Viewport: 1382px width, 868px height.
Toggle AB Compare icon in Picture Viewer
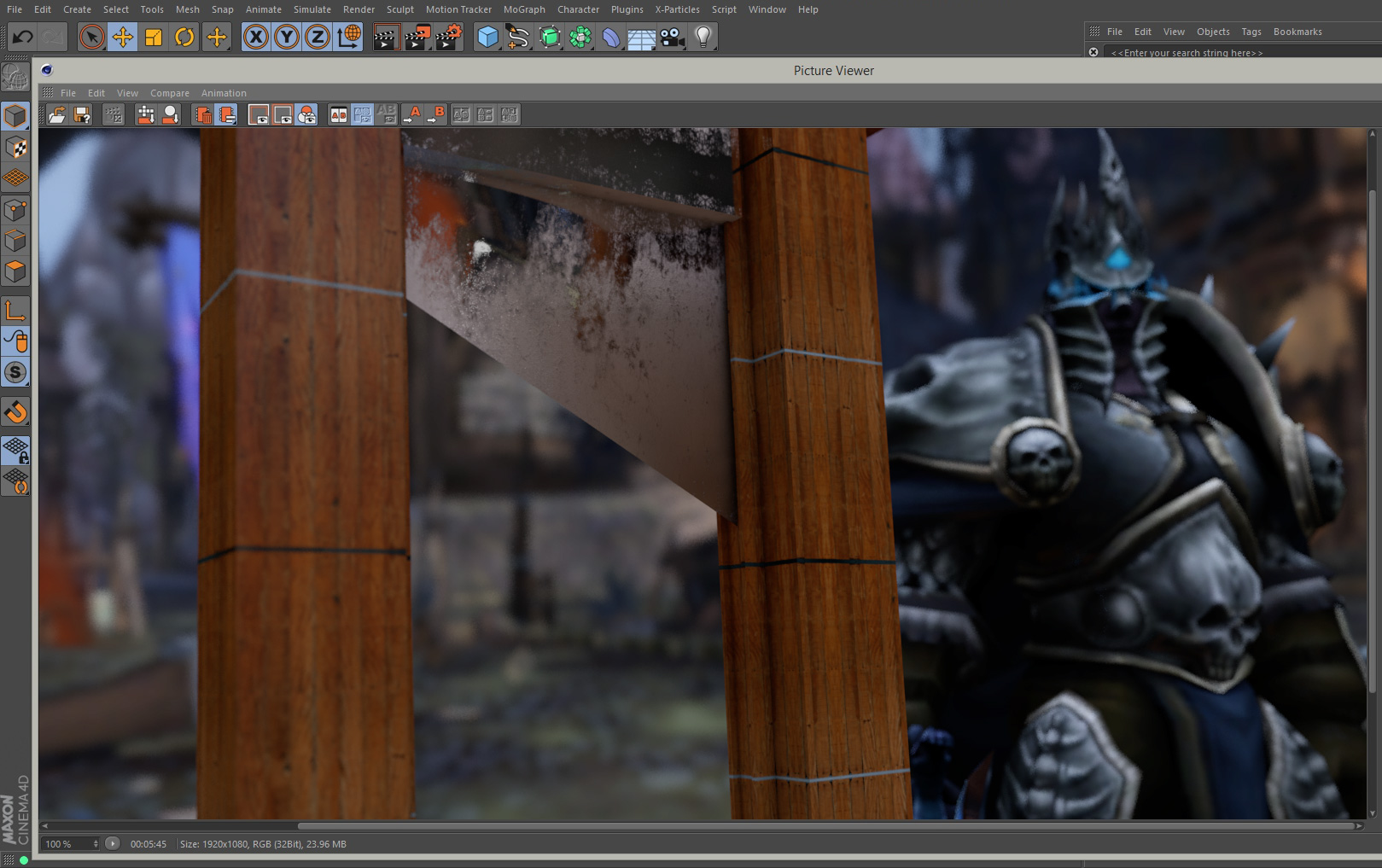(x=339, y=114)
